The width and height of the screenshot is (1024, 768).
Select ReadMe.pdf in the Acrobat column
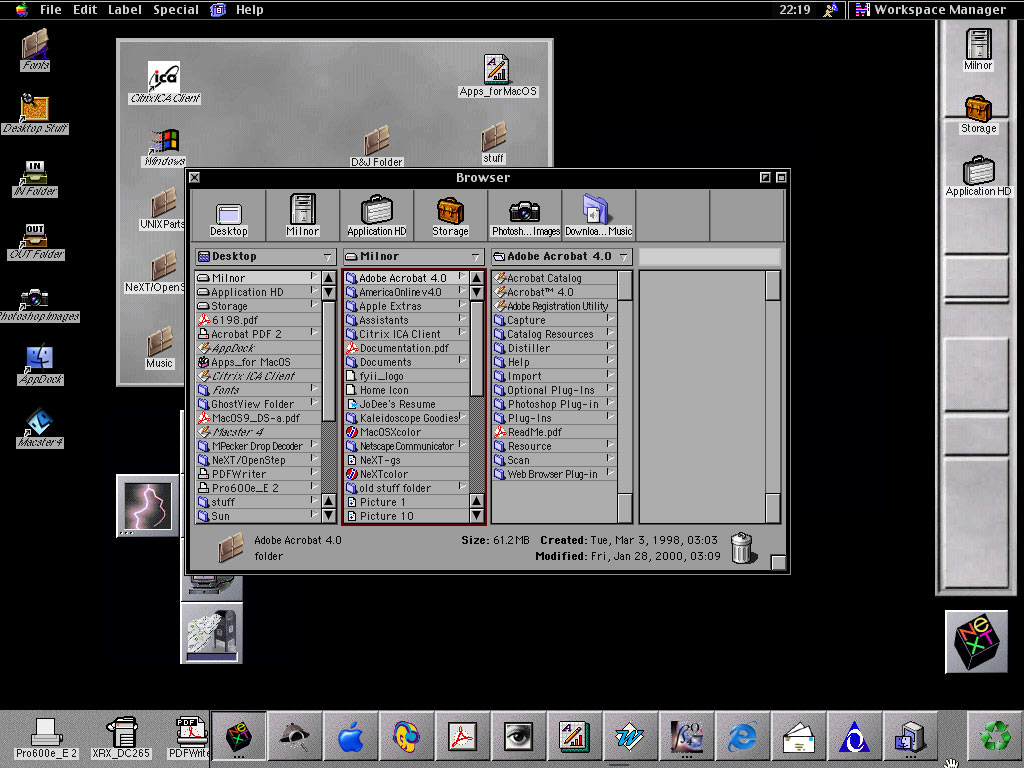[554, 432]
